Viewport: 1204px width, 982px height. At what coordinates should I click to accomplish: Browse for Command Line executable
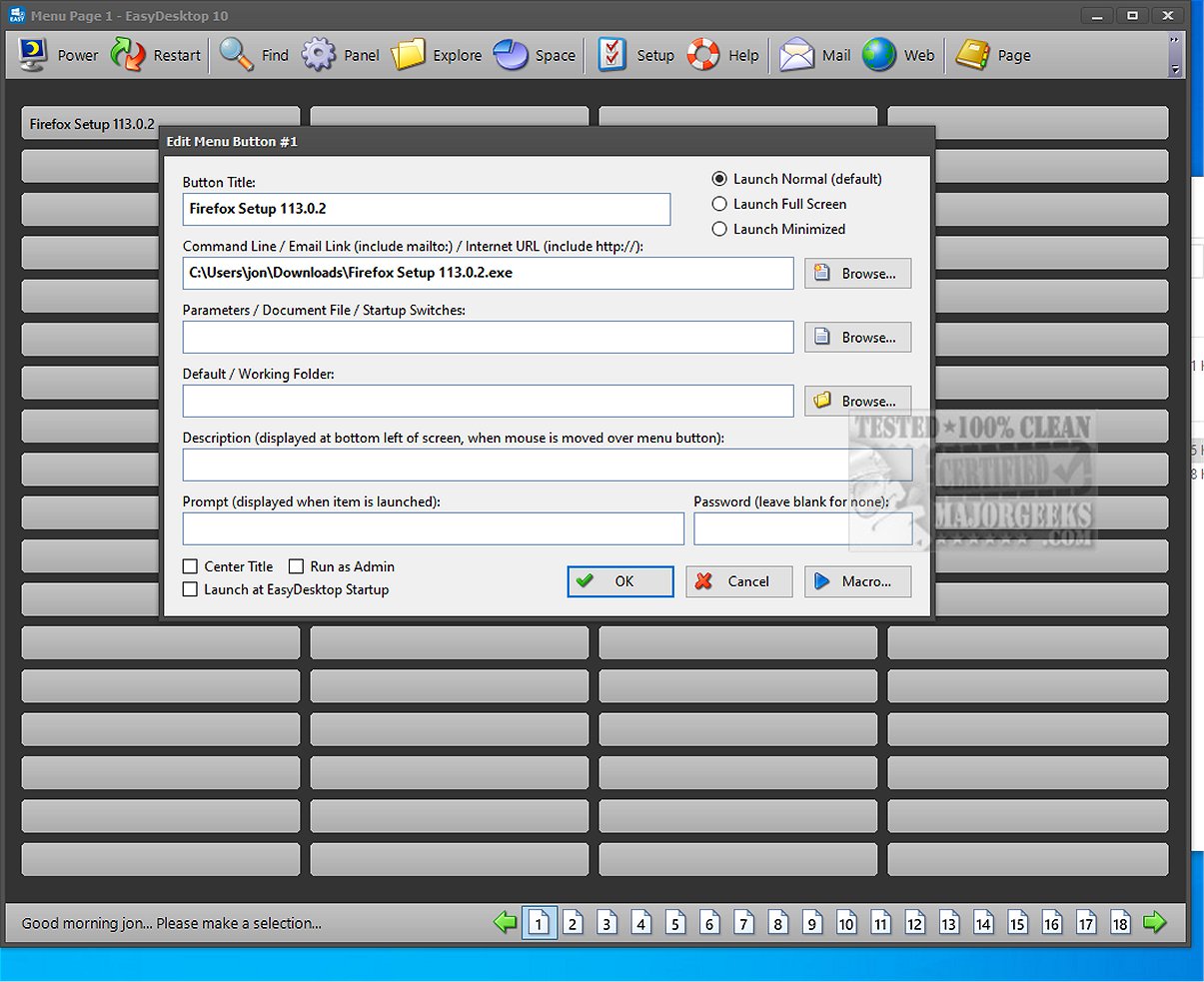tap(857, 273)
